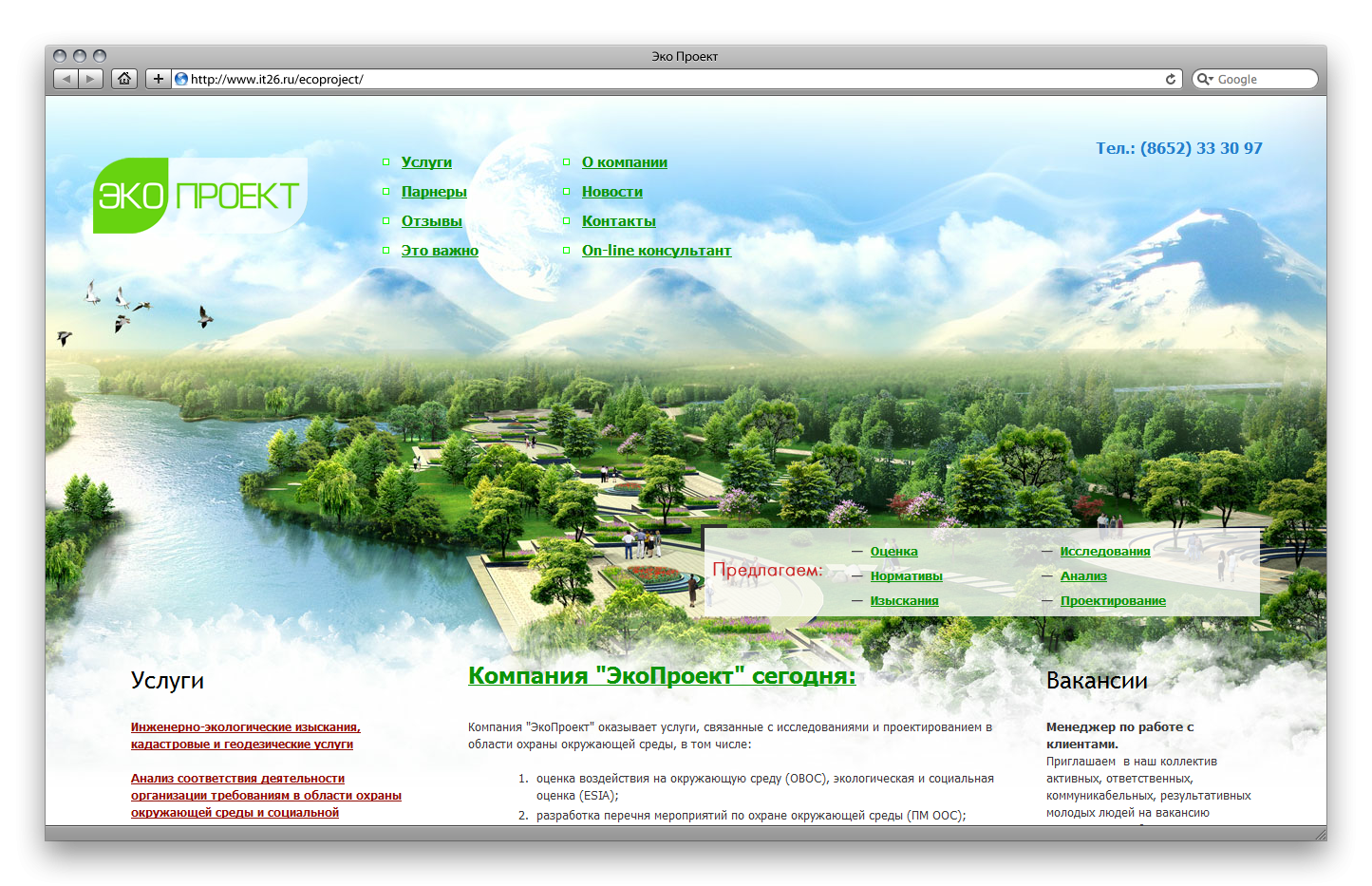1372x886 pixels.
Task: Click the Оценка link
Action: tap(894, 552)
